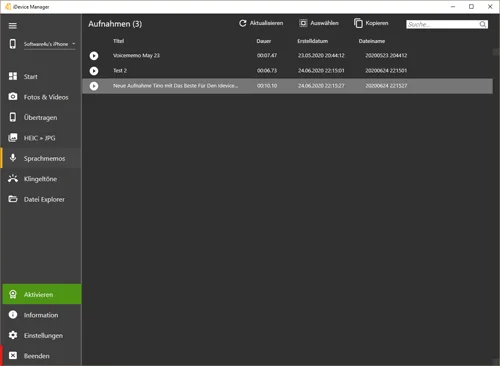The height and width of the screenshot is (366, 500).
Task: Click file name 20200523 204412
Action: (x=386, y=55)
